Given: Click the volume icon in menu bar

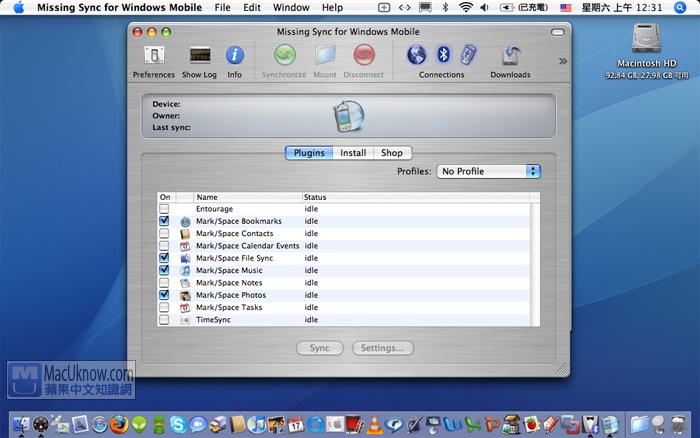Looking at the screenshot, I should pos(484,7).
